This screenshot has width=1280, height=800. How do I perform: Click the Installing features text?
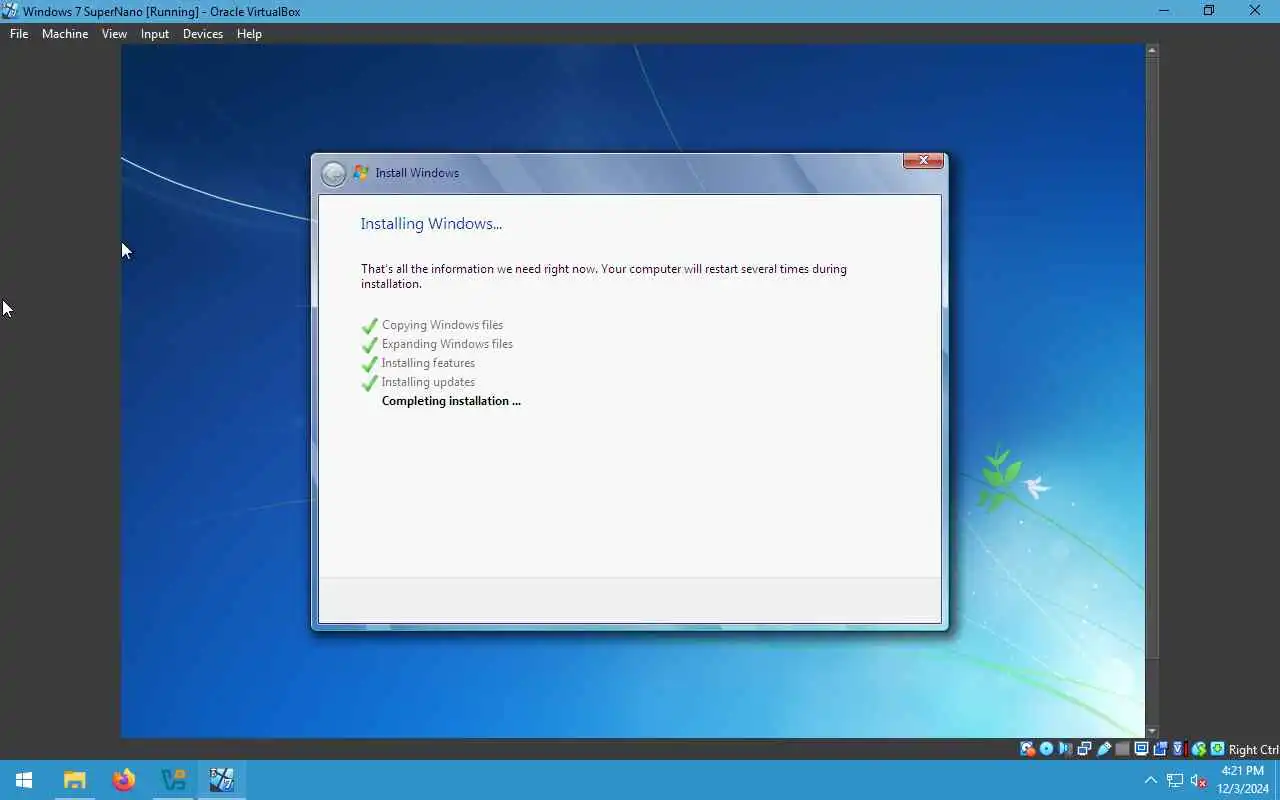pyautogui.click(x=428, y=363)
